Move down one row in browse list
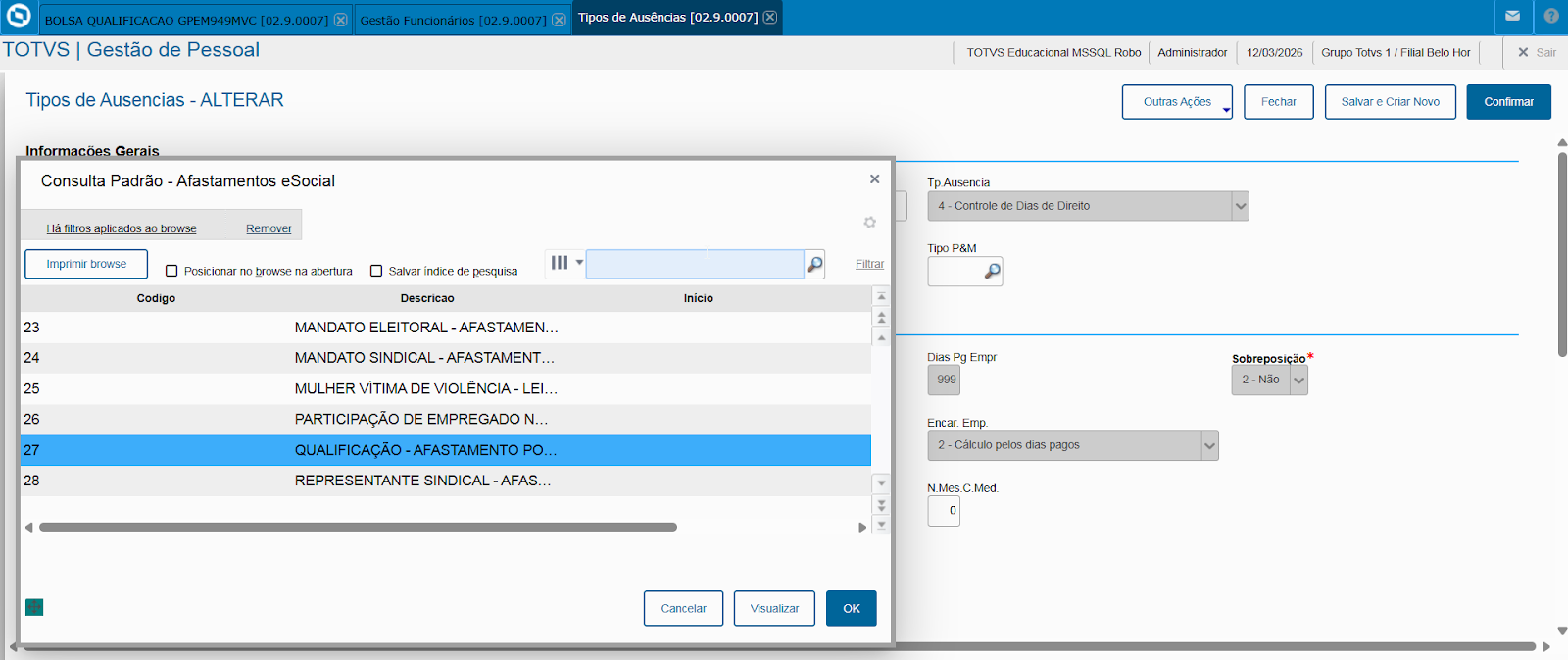This screenshot has width=1568, height=660. [881, 482]
